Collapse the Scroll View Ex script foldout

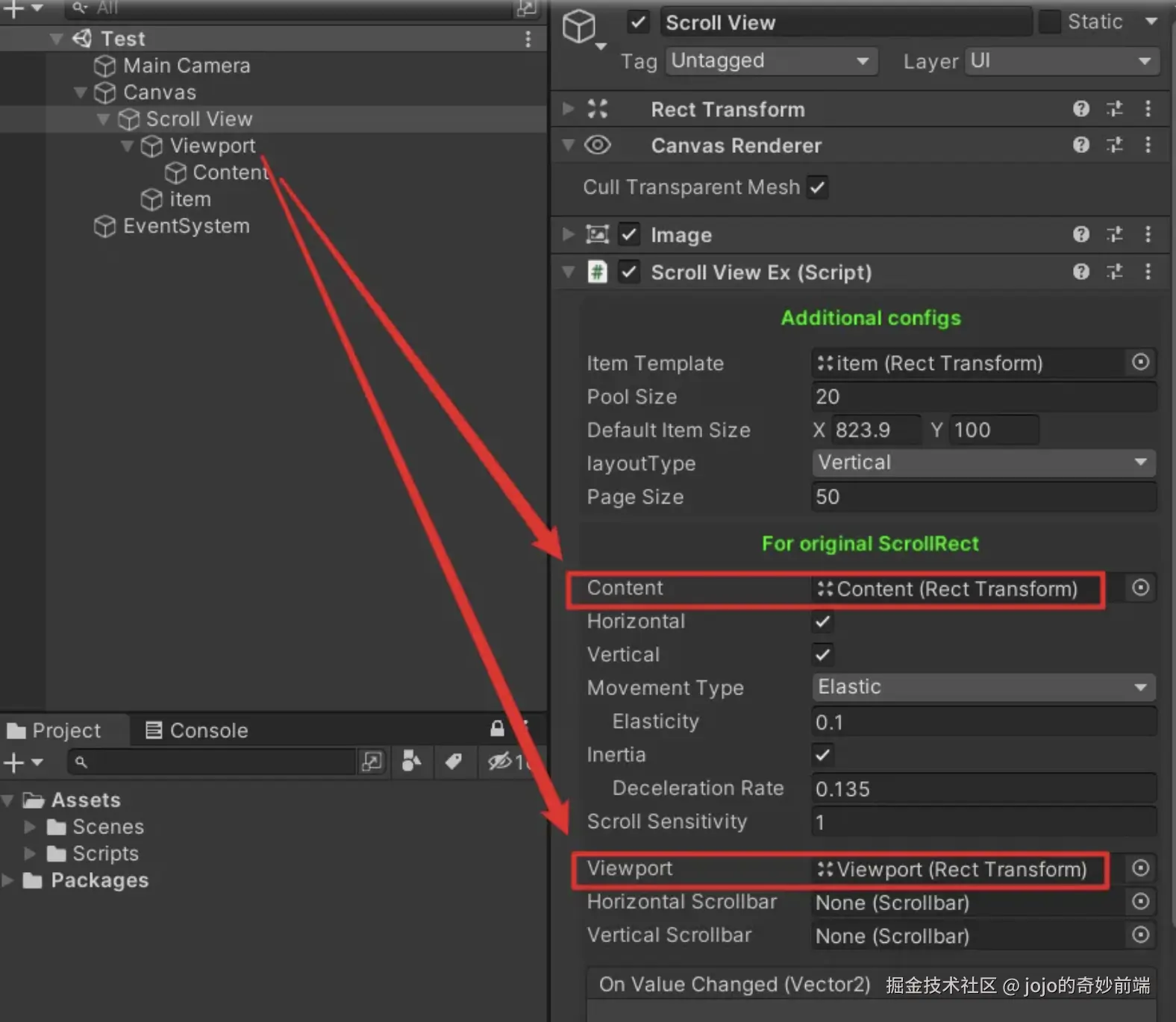click(x=569, y=272)
